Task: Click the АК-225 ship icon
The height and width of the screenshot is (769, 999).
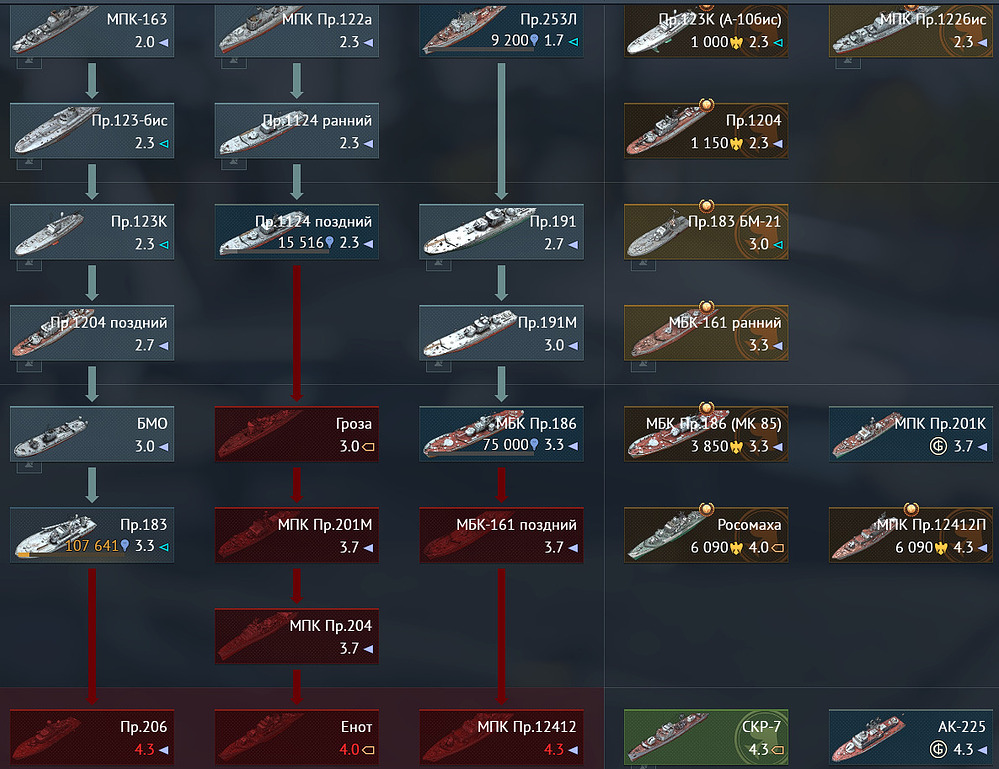Action: (871, 738)
